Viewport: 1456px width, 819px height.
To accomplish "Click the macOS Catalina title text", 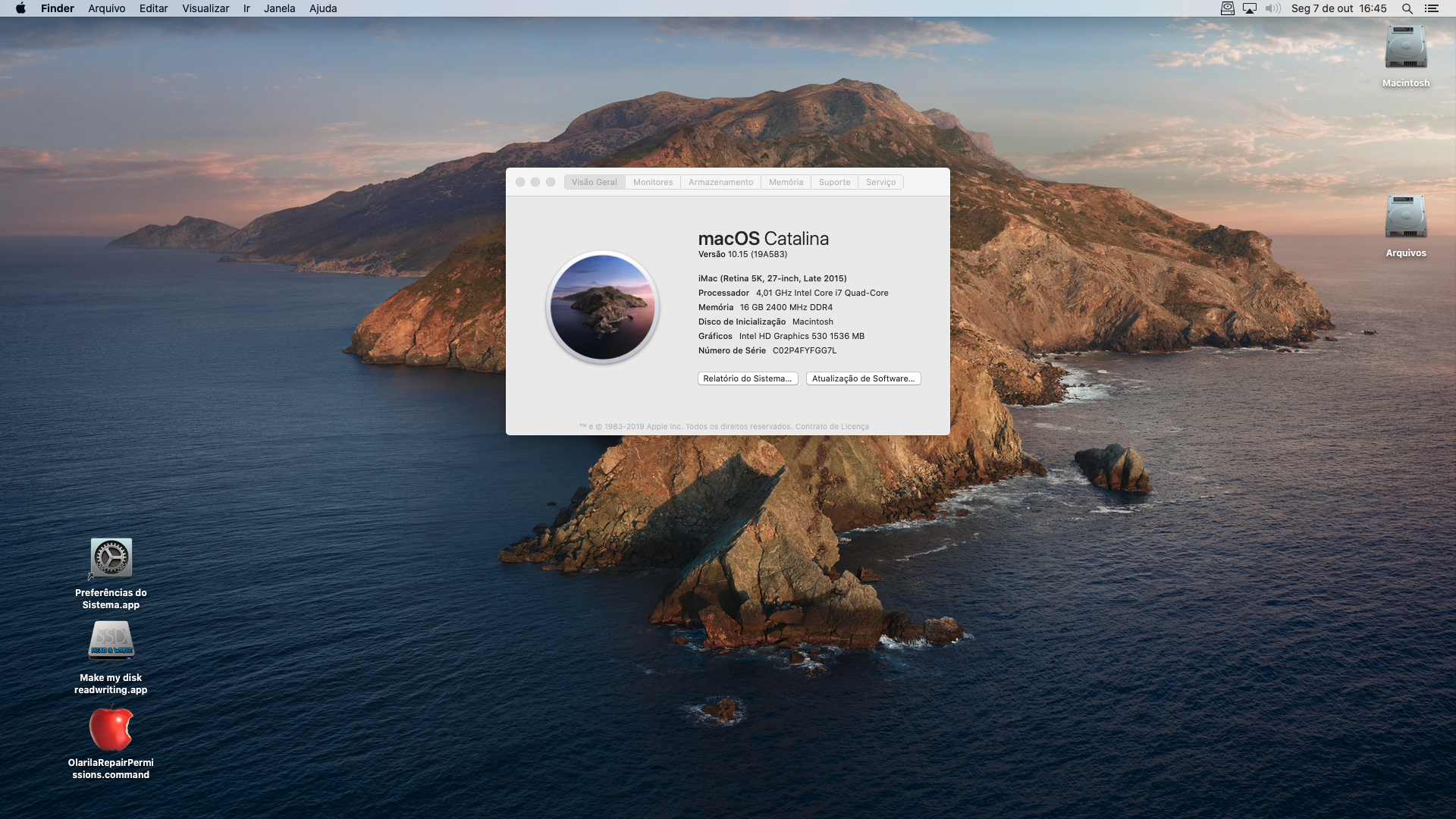I will 763,238.
